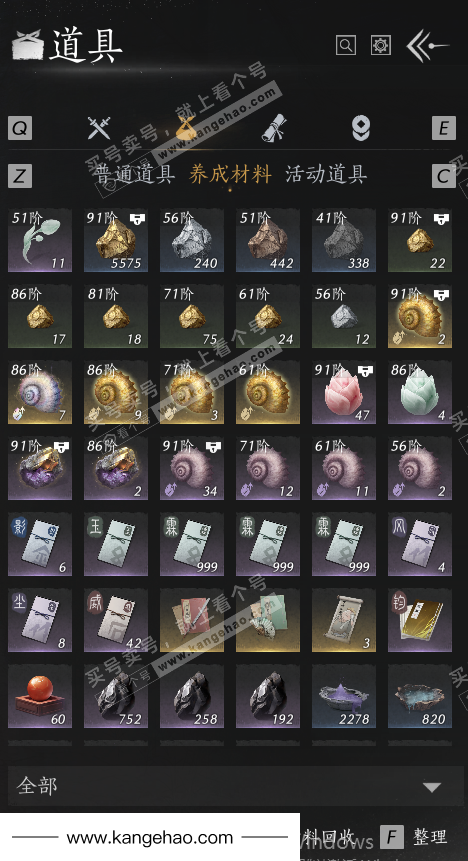Select the scroll category icon

tap(274, 128)
